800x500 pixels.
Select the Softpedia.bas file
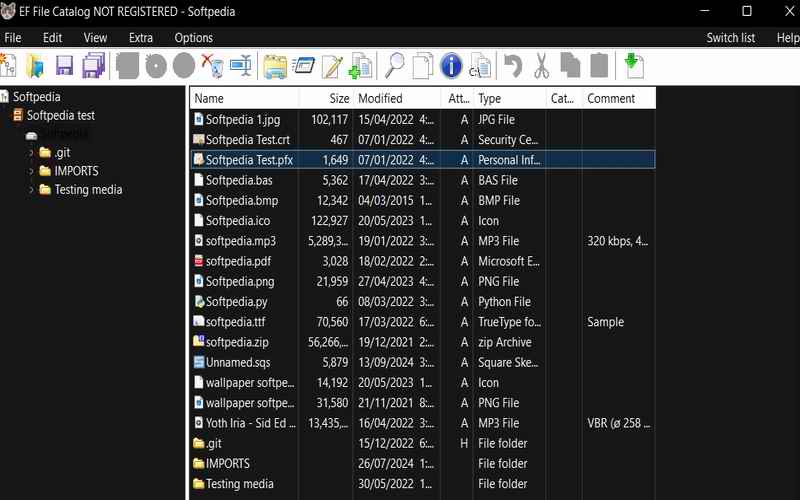(423, 180)
